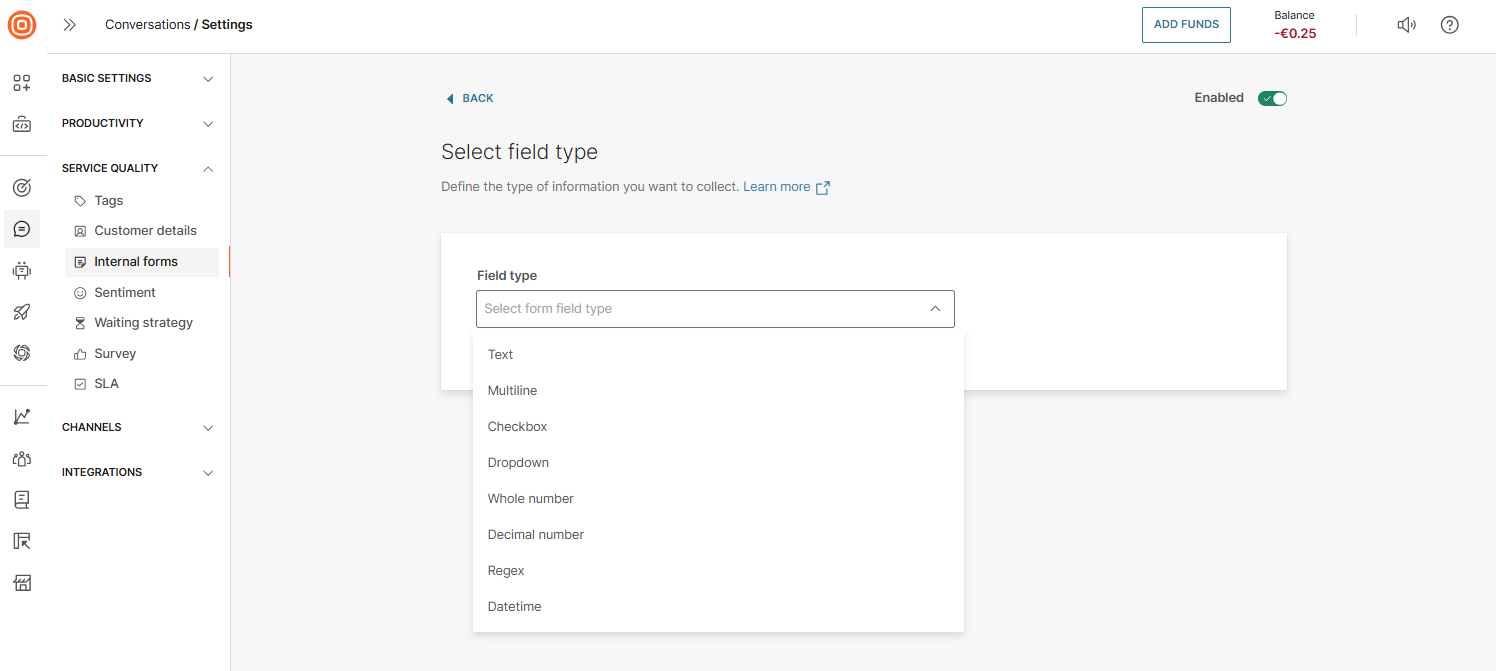The width and height of the screenshot is (1496, 671).
Task: Expand the sidebar with double-chevron icon
Action: [x=70, y=25]
